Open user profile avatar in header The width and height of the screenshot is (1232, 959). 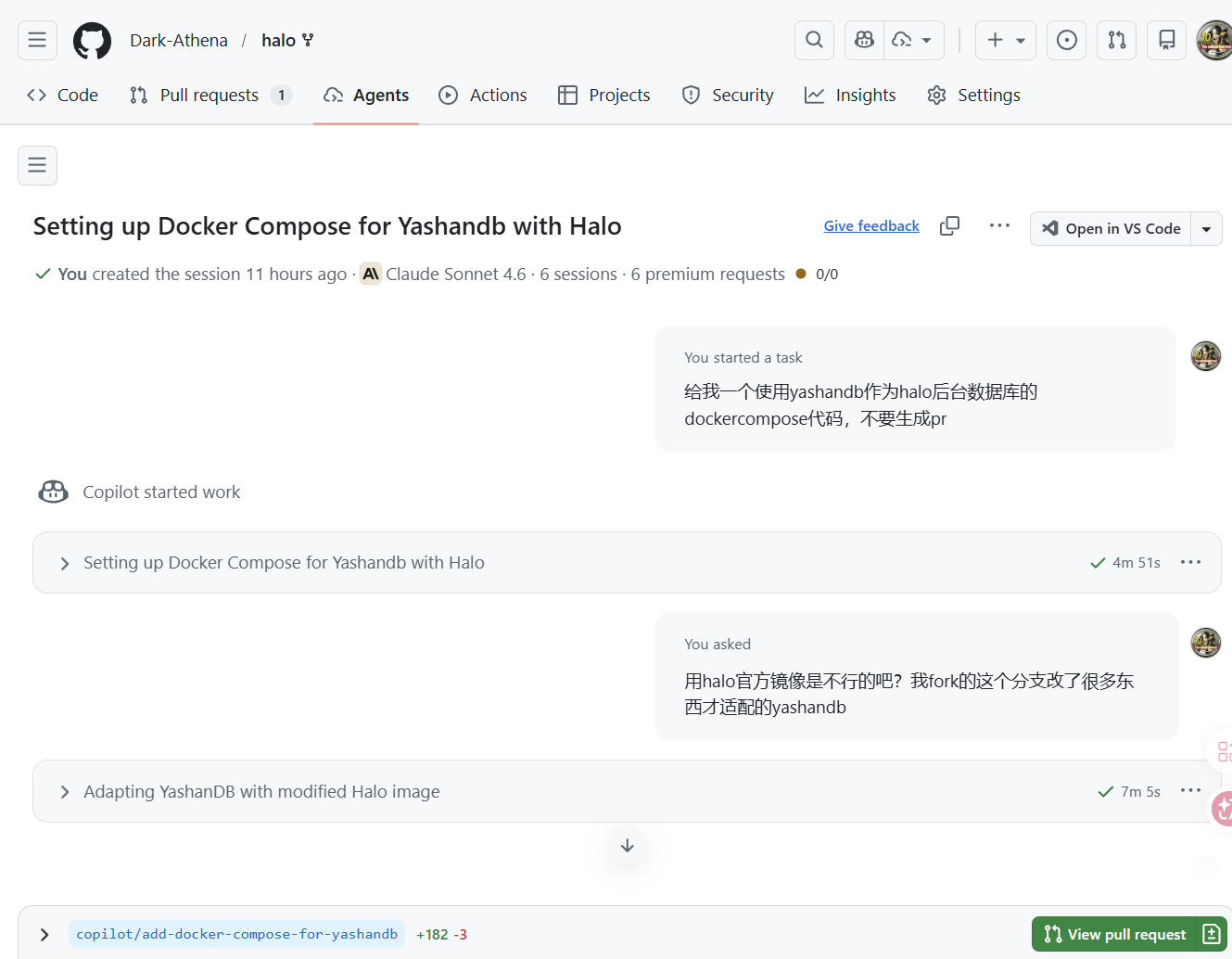tap(1214, 40)
